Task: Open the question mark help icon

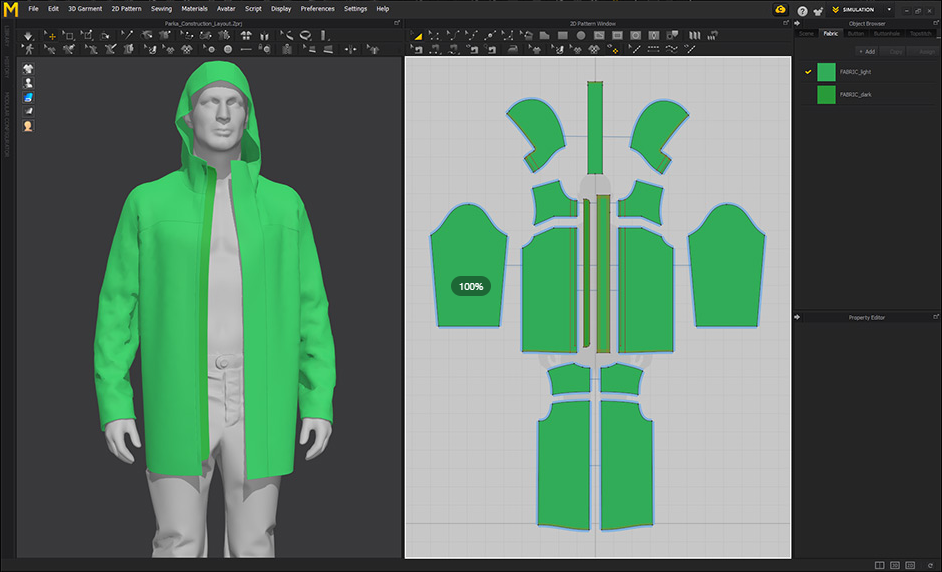Action: coord(802,11)
